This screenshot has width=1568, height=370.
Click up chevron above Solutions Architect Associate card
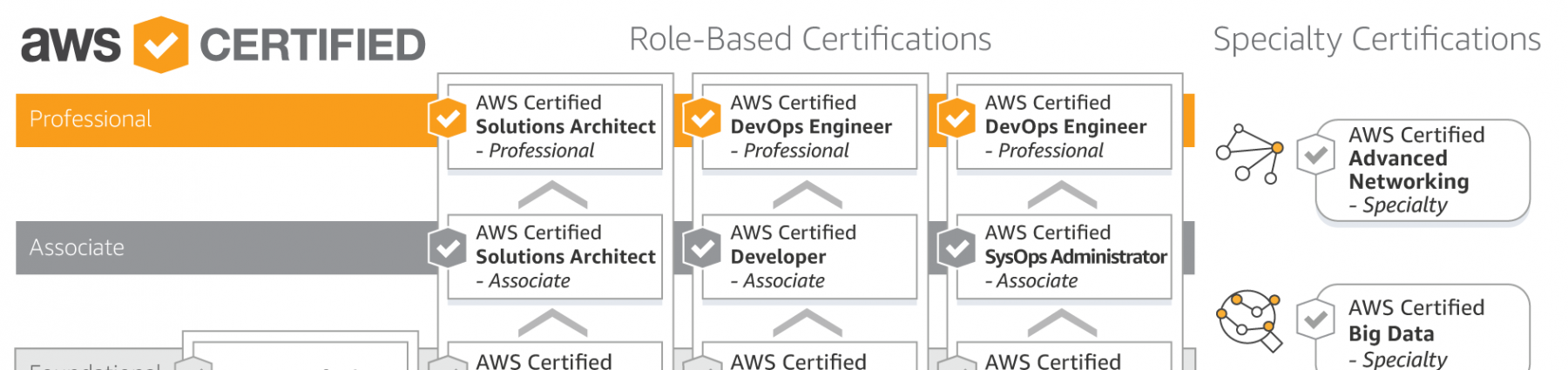553,194
